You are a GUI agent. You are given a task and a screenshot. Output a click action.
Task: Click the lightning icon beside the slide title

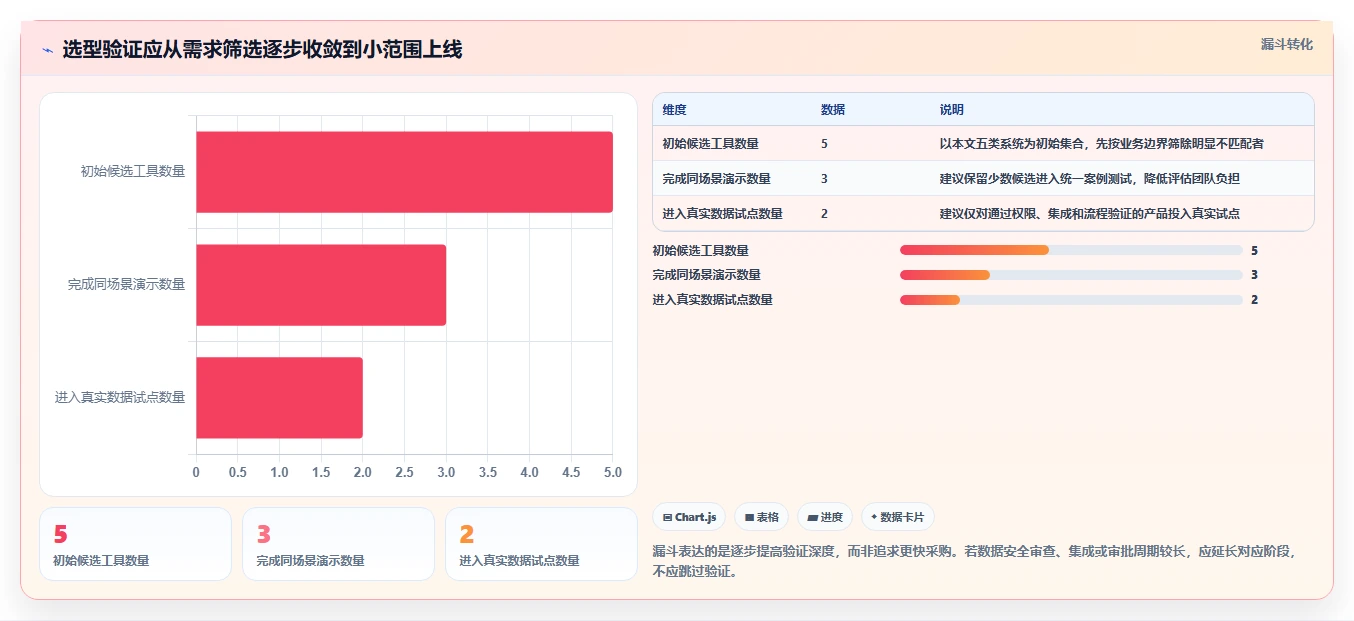click(x=47, y=50)
